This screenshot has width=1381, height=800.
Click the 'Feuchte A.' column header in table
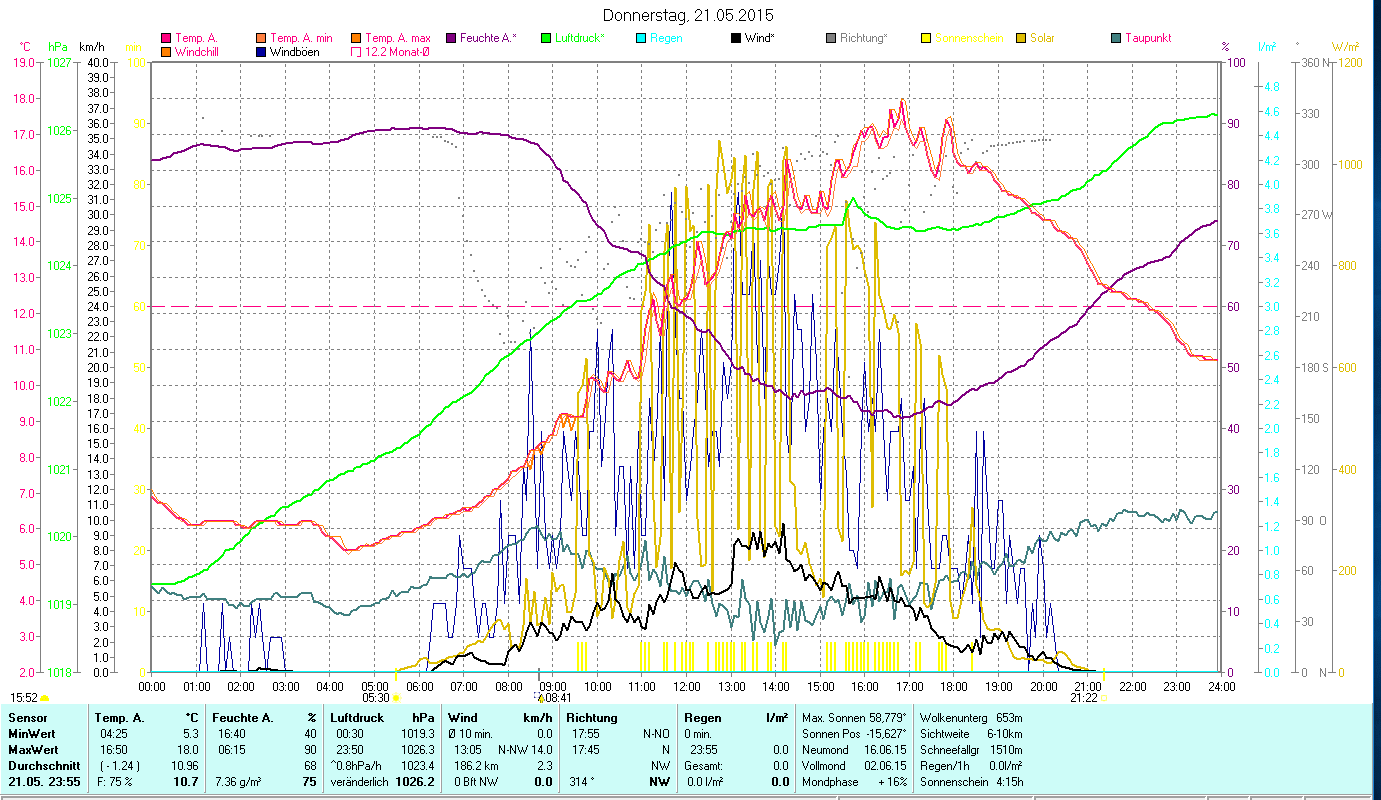[242, 718]
